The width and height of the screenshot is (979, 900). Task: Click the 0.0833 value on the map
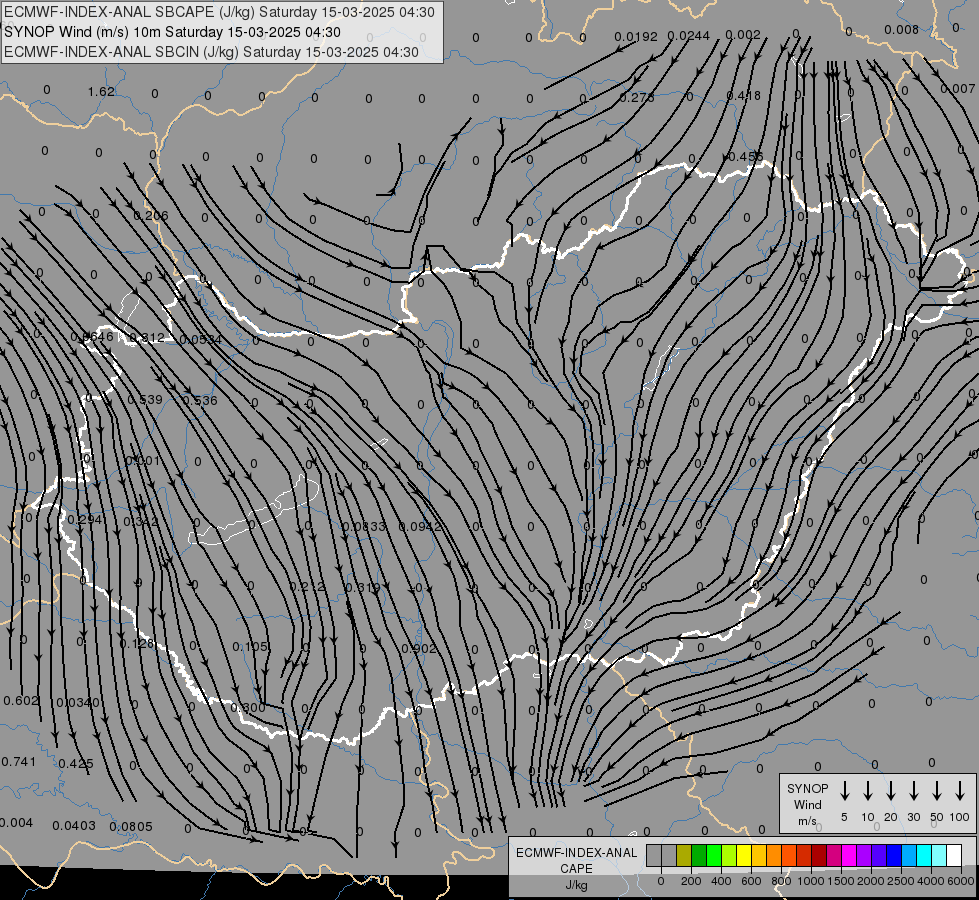[x=364, y=527]
